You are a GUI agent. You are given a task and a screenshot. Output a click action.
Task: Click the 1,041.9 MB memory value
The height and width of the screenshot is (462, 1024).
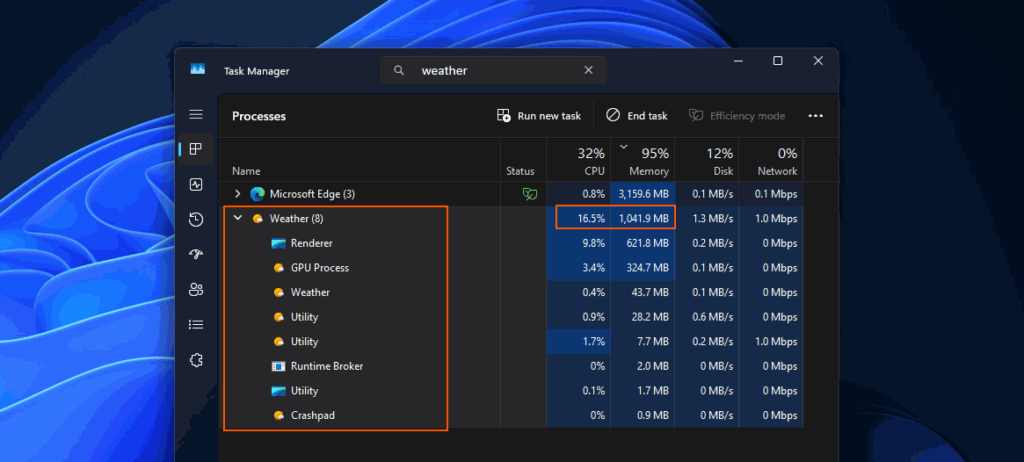[643, 219]
